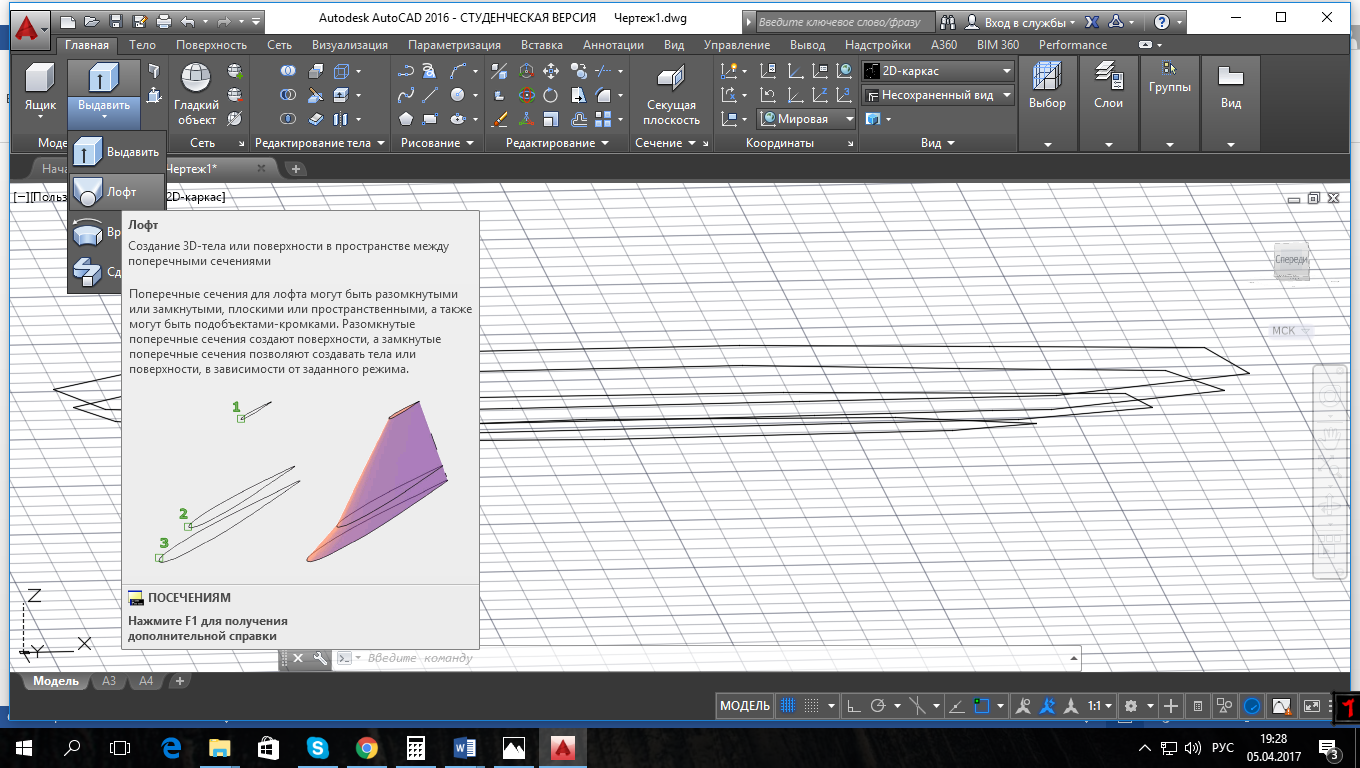
Task: Select the Line drawing tool
Action: click(431, 95)
